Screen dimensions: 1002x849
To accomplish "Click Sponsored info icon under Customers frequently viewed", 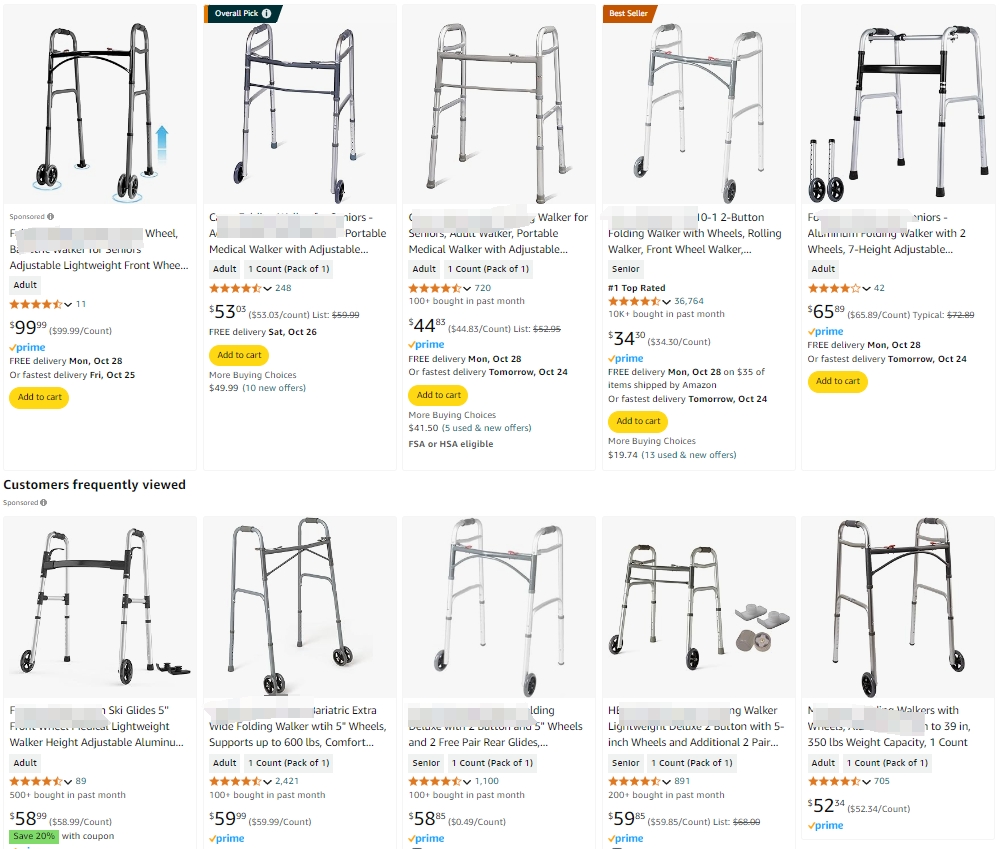I will pos(44,503).
